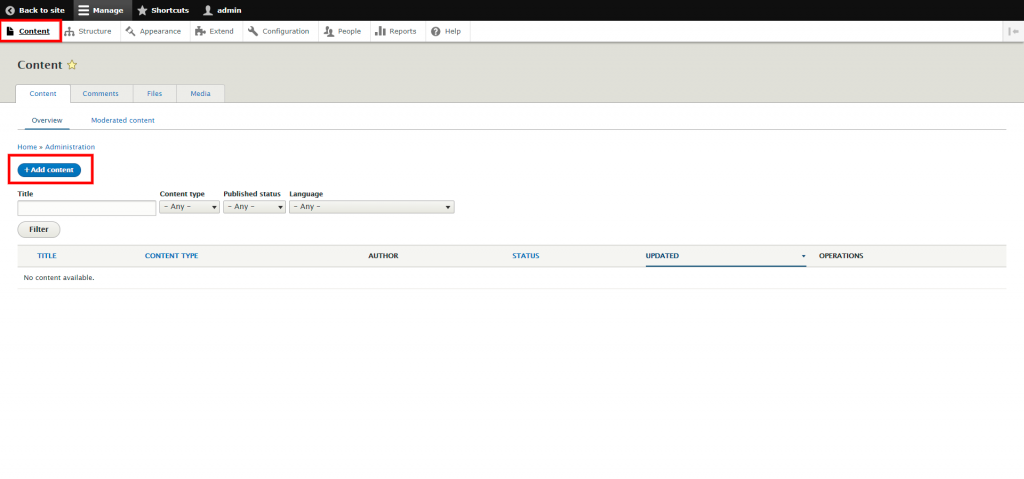Open the Content type dropdown

click(x=189, y=207)
